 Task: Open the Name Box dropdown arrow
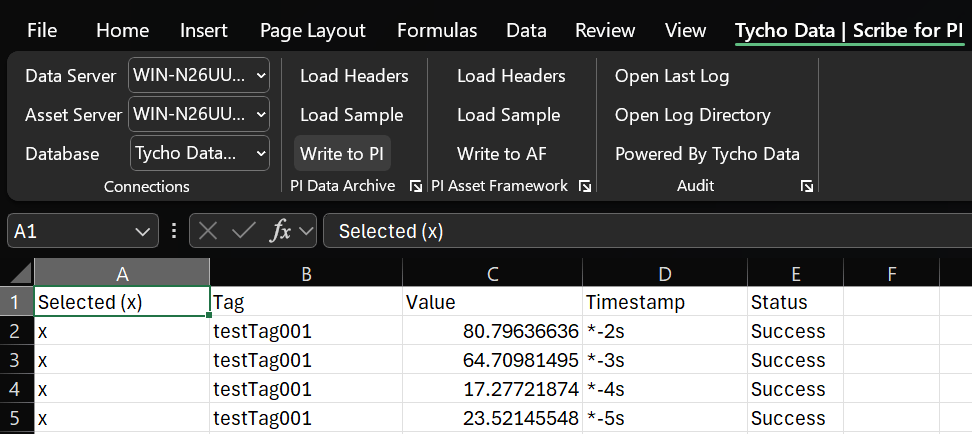[141, 231]
